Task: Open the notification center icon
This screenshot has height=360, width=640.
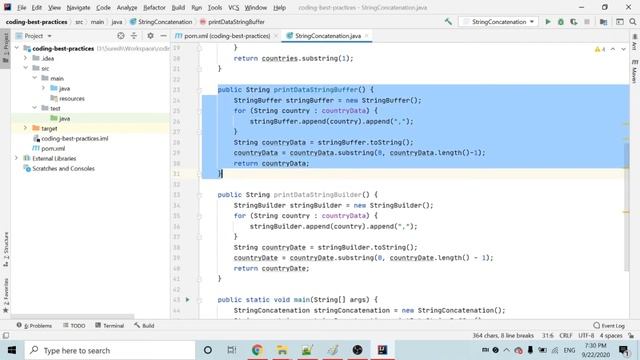Action: click(x=623, y=350)
